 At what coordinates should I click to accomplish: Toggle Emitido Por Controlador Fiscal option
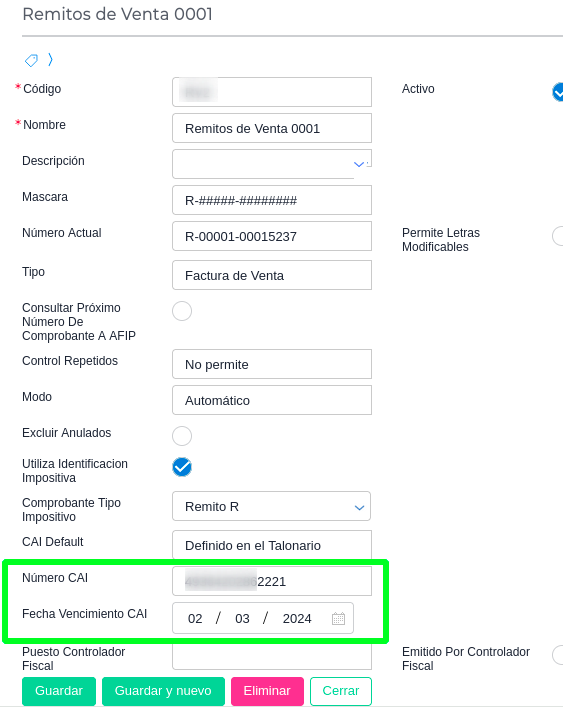558,655
